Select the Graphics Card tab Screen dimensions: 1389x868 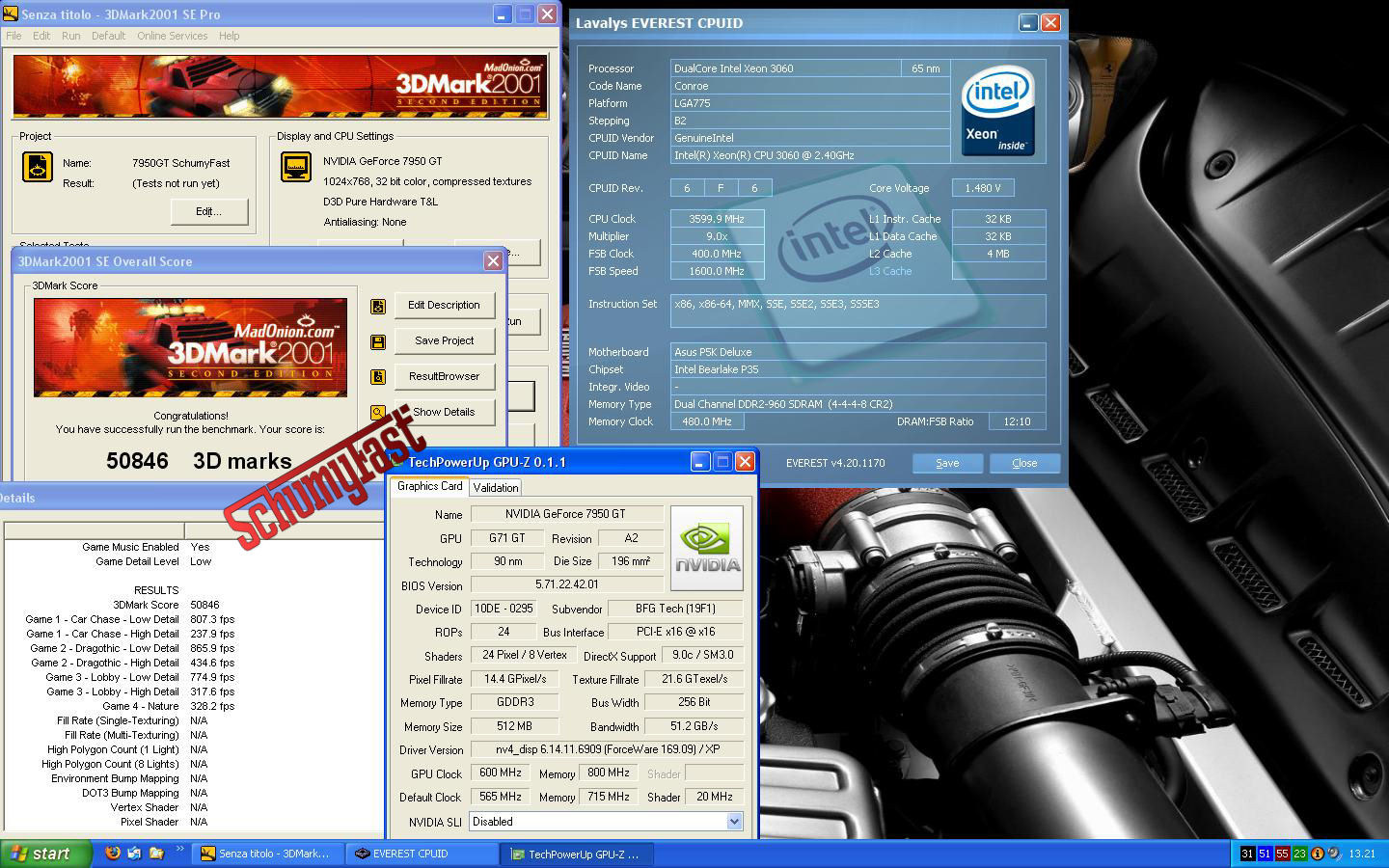[x=429, y=486]
